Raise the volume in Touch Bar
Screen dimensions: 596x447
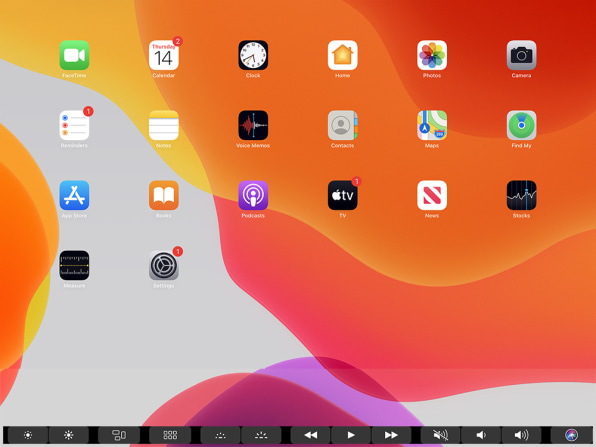pyautogui.click(x=521, y=435)
